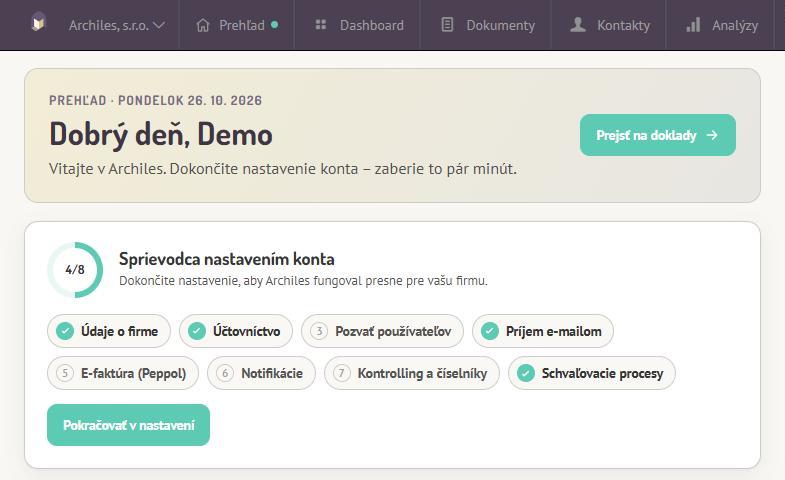Open the Archiles, s.r.o. company dropdown

(x=117, y=25)
